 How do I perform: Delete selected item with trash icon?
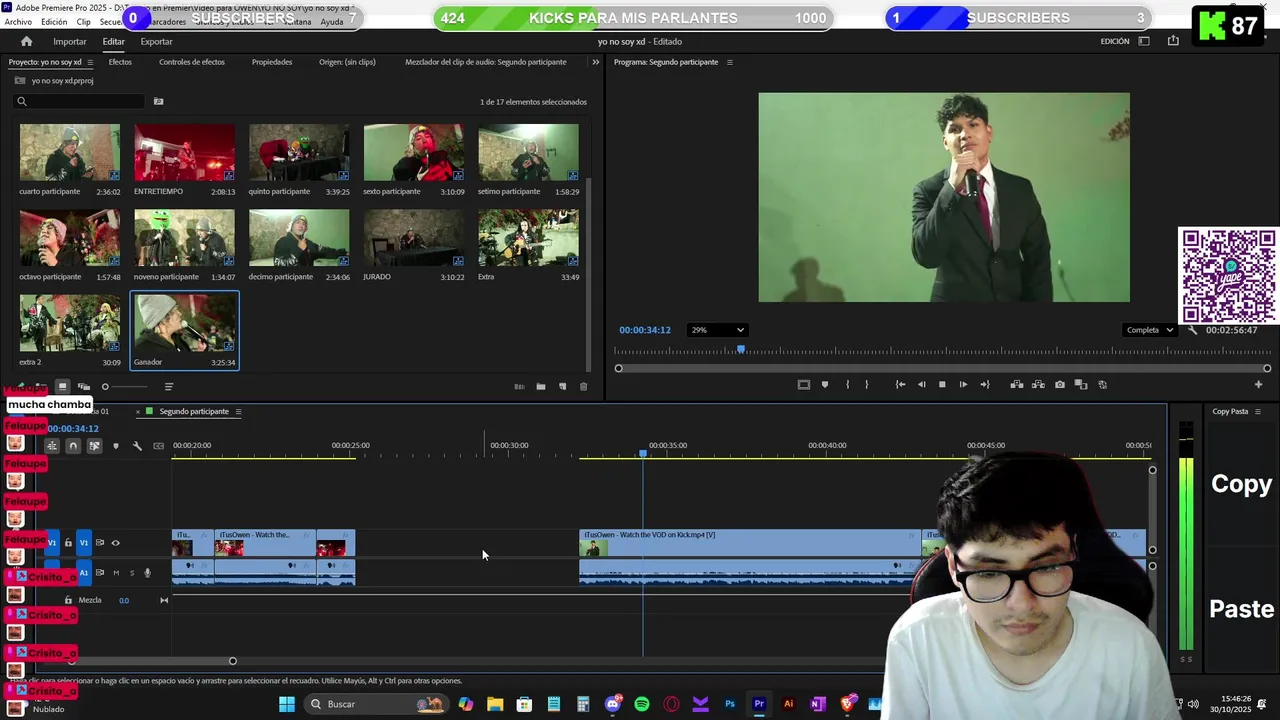584,386
